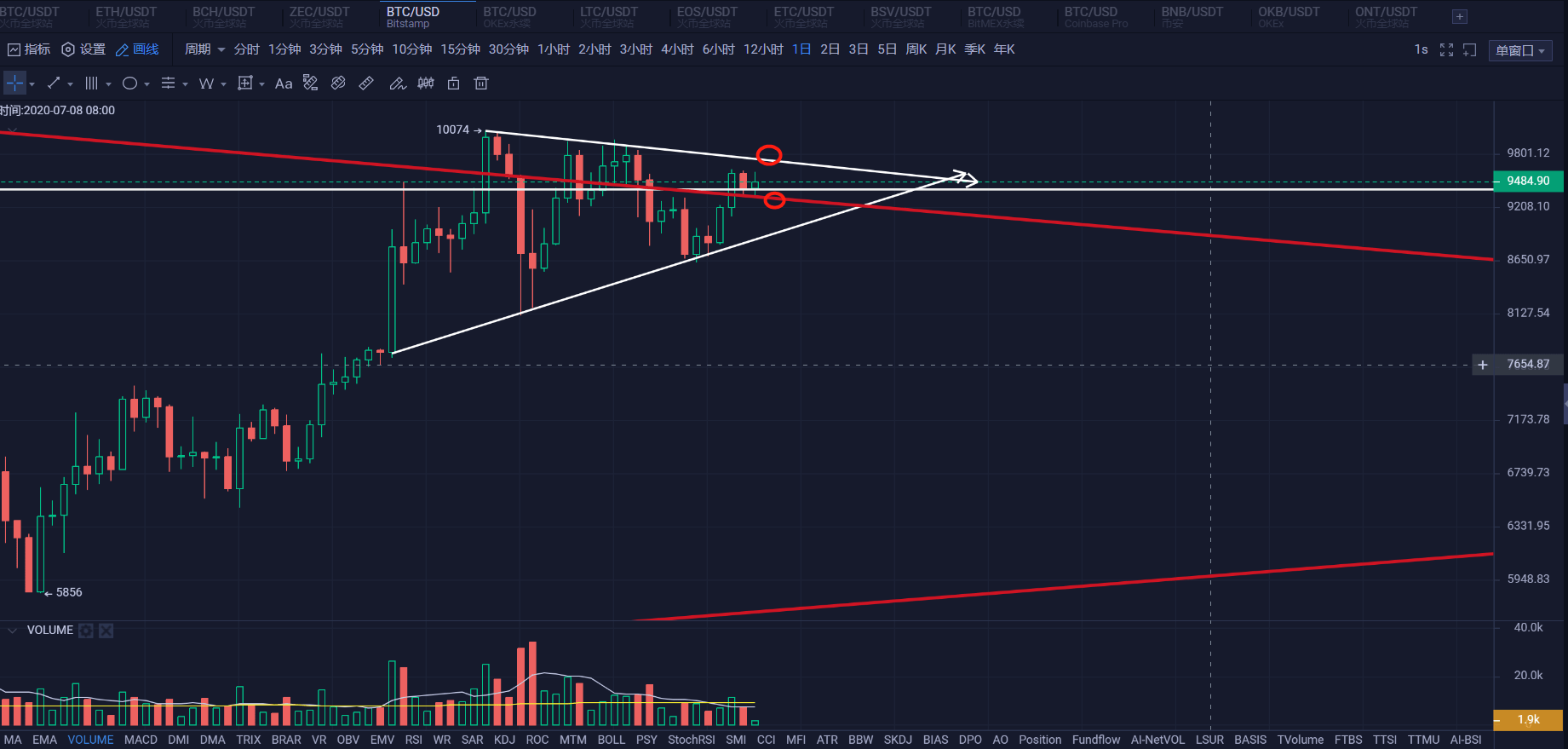The width and height of the screenshot is (1568, 749).
Task: Open the 单窗口 window layout dropdown
Action: pyautogui.click(x=1520, y=50)
